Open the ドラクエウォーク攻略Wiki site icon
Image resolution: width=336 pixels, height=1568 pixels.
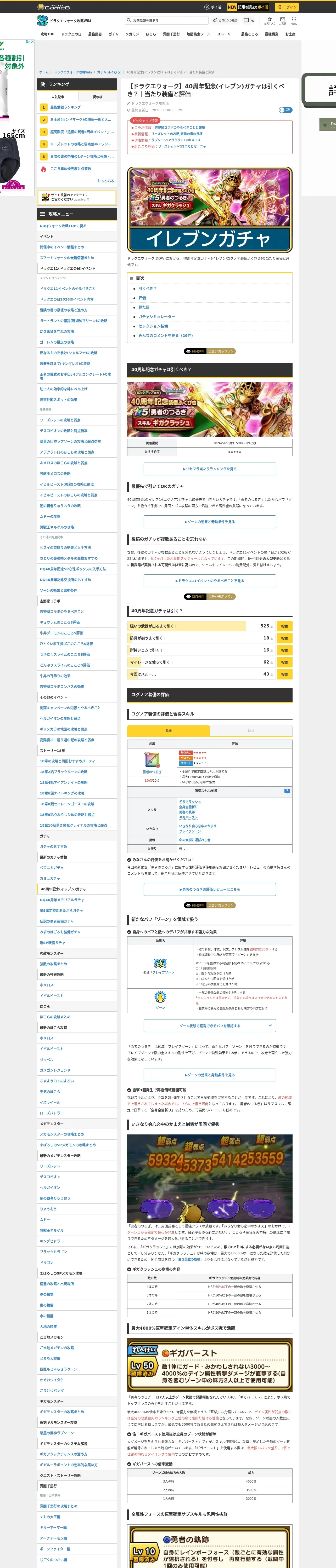pos(42,21)
